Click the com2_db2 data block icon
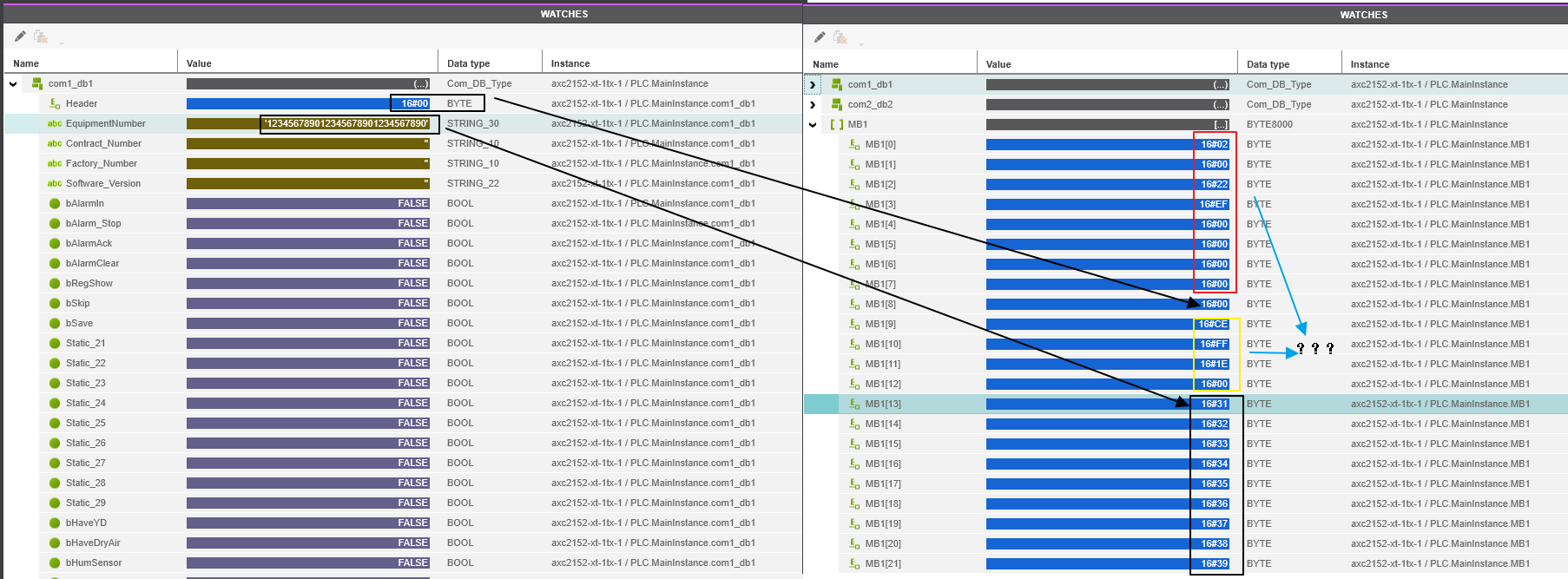This screenshot has height=579, width=1568. (x=837, y=104)
